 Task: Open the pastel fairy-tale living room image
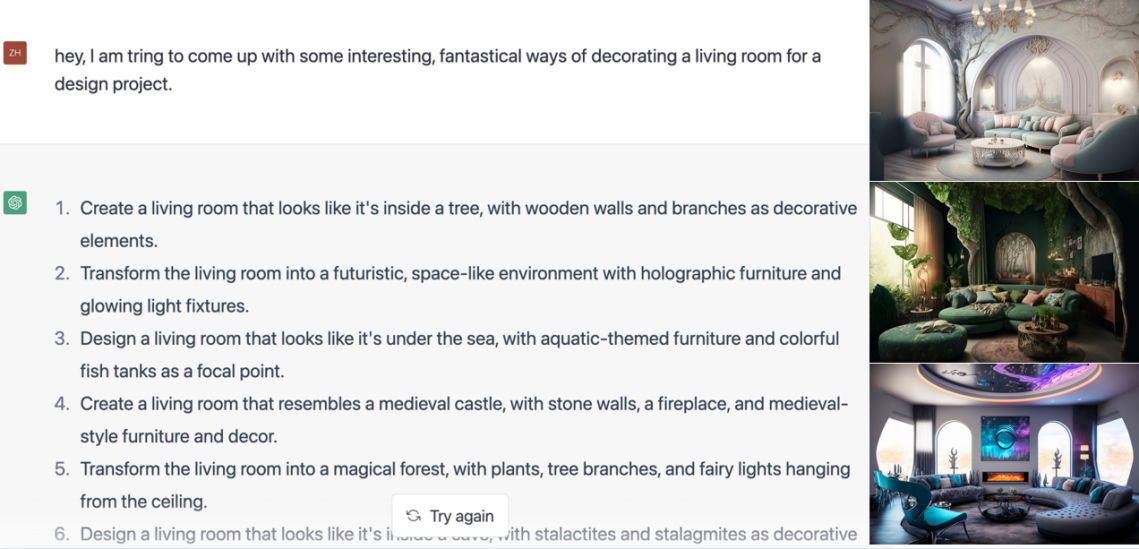[1003, 90]
